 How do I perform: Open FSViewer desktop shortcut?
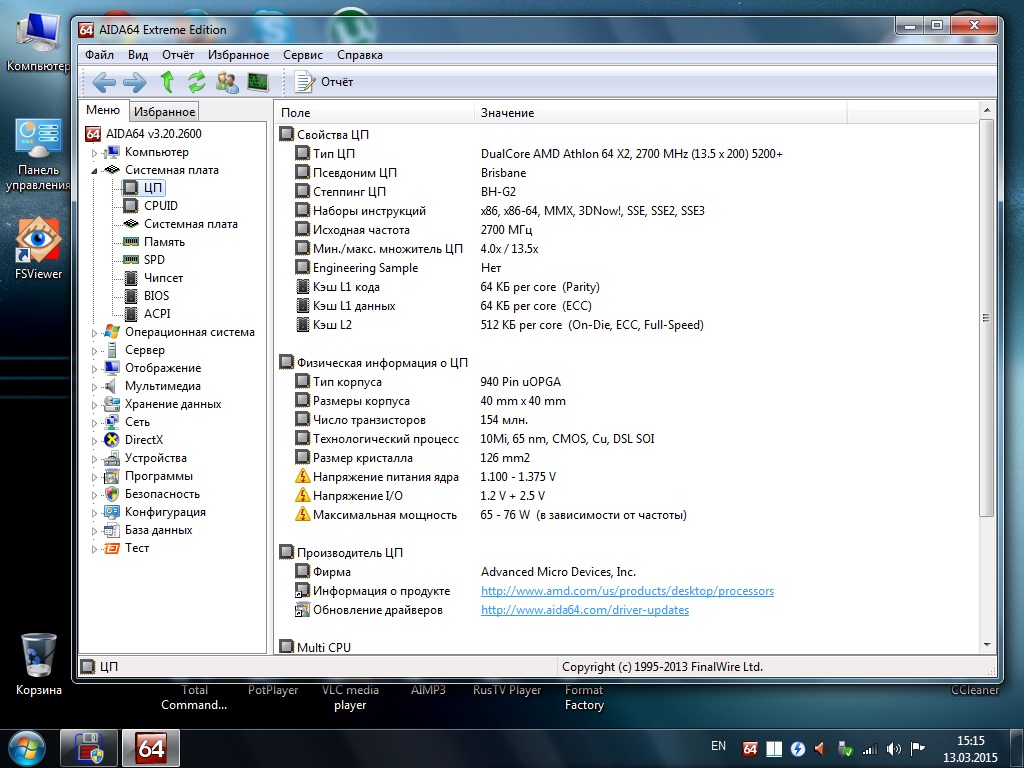39,248
